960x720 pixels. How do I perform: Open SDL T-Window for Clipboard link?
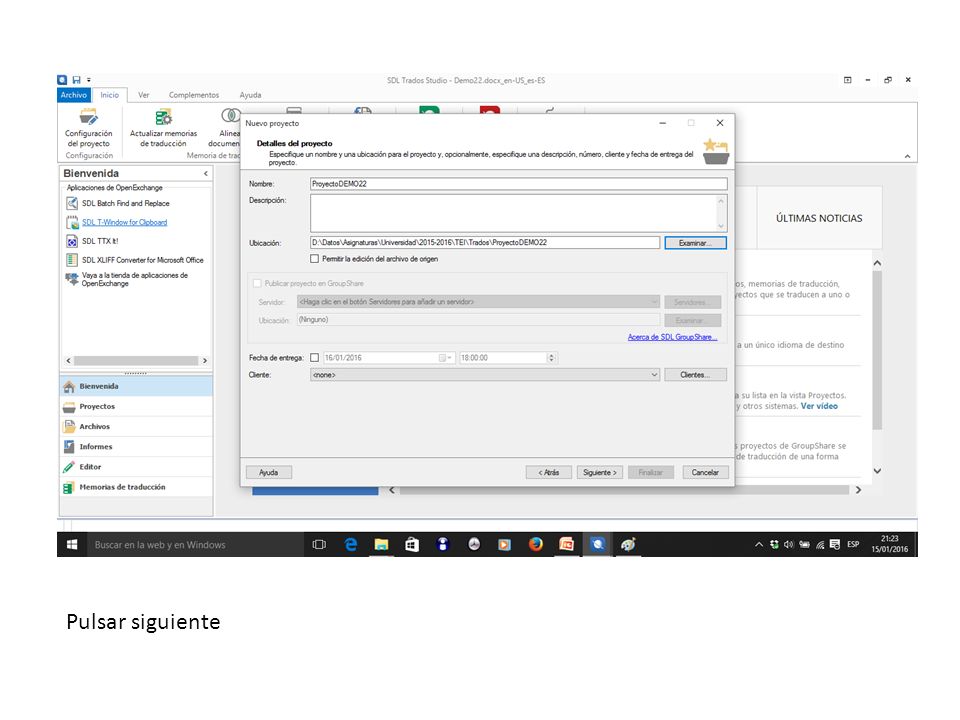[124, 222]
